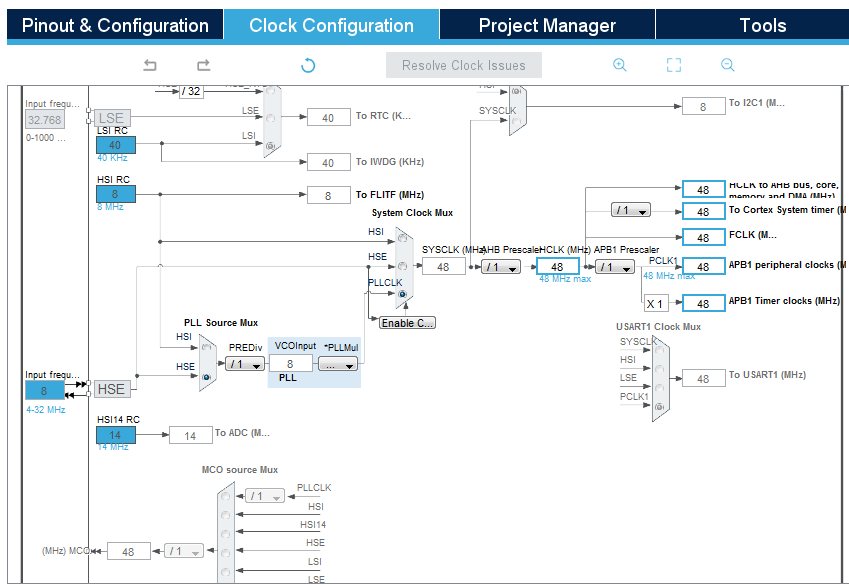
Task: Click the LSE oscillator block
Action: pos(111,118)
